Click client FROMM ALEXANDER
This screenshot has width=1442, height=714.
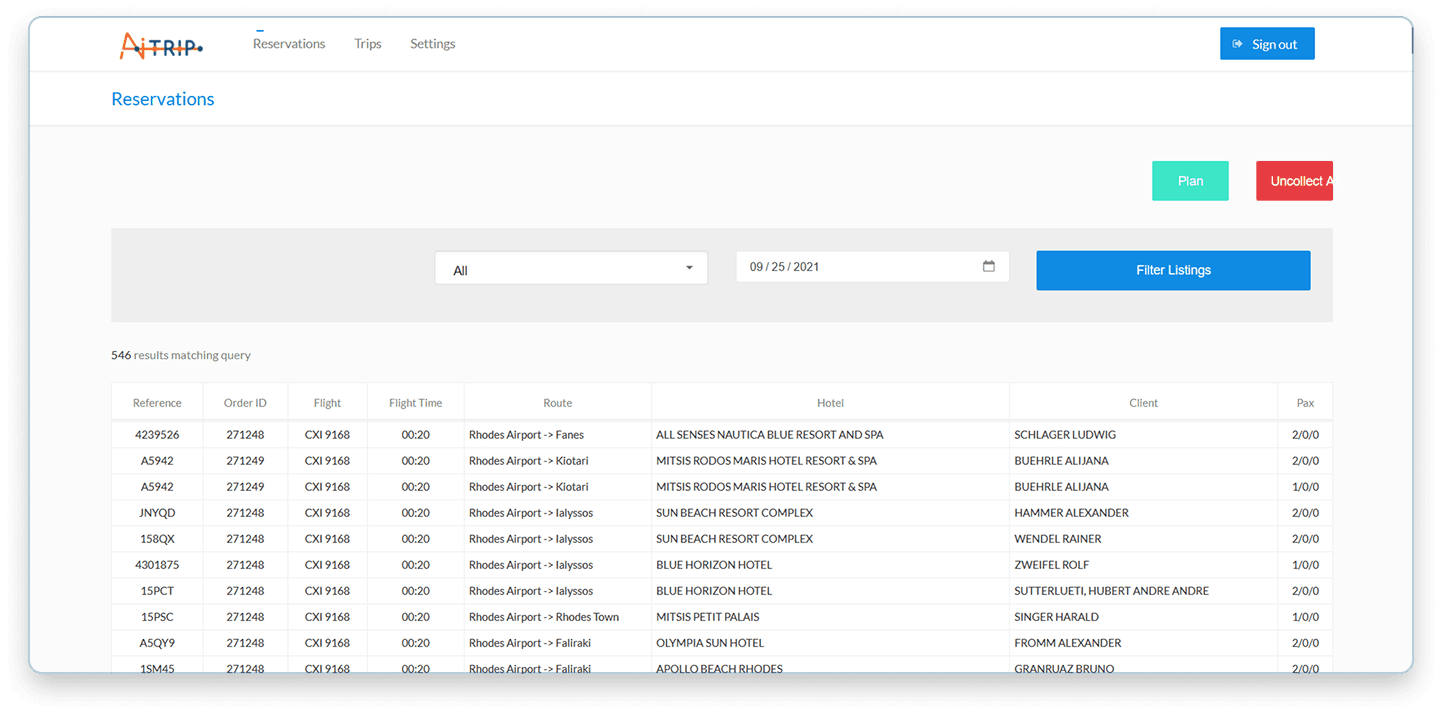tap(1068, 643)
